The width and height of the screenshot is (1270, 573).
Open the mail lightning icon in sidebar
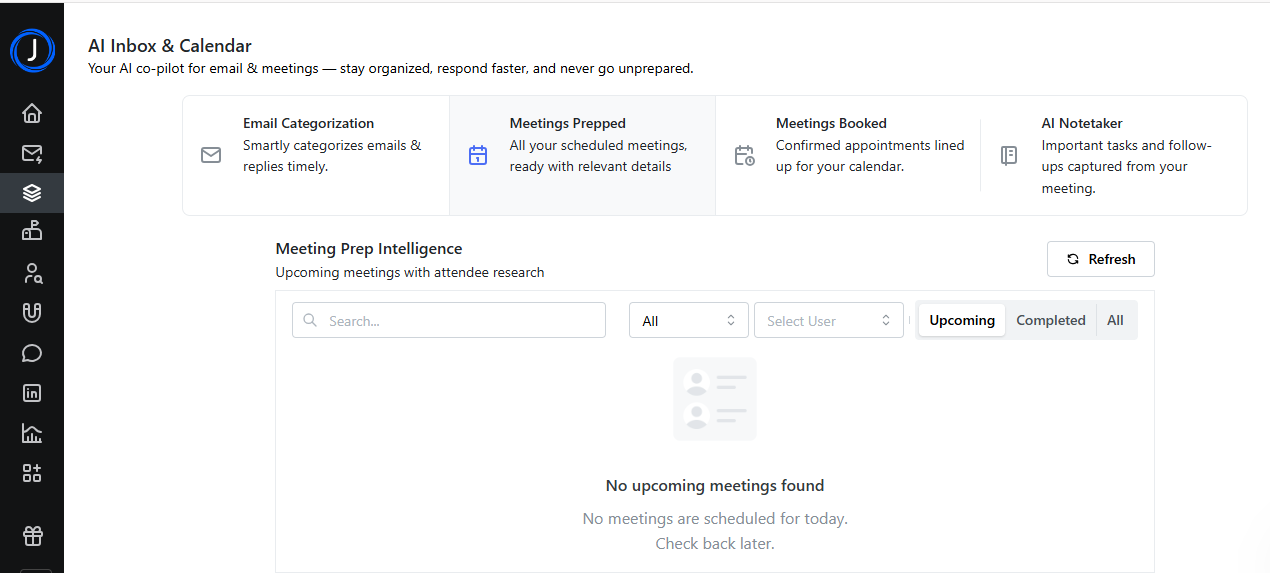point(32,153)
